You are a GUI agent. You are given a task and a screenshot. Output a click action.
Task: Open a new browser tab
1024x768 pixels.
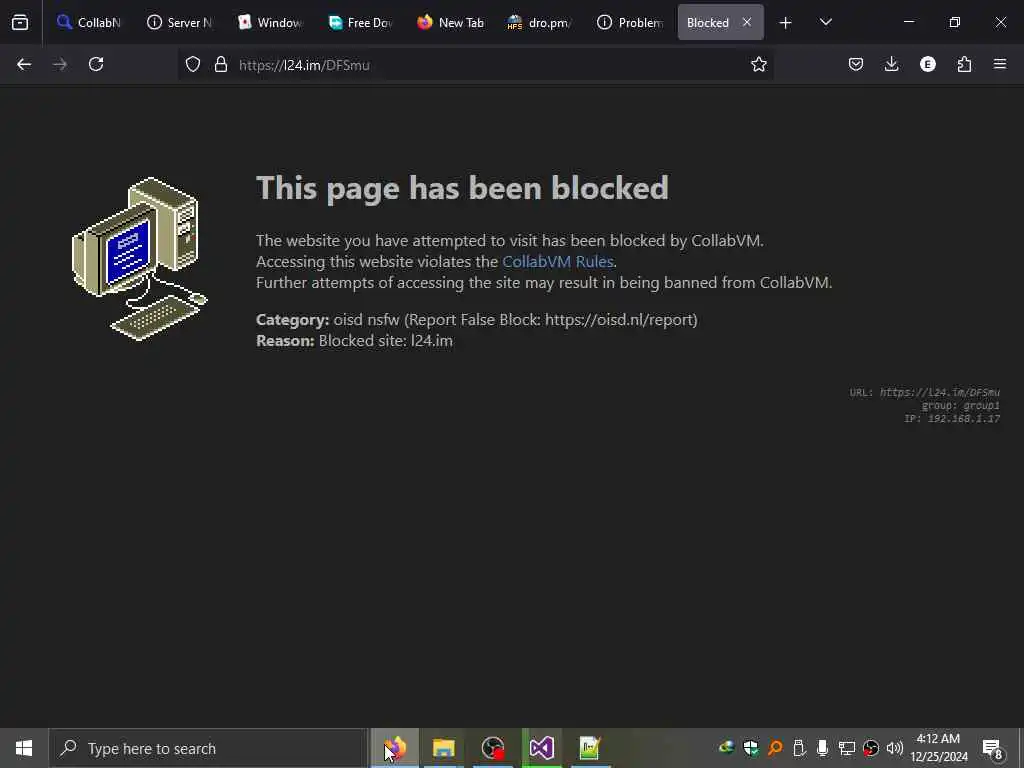tap(786, 23)
